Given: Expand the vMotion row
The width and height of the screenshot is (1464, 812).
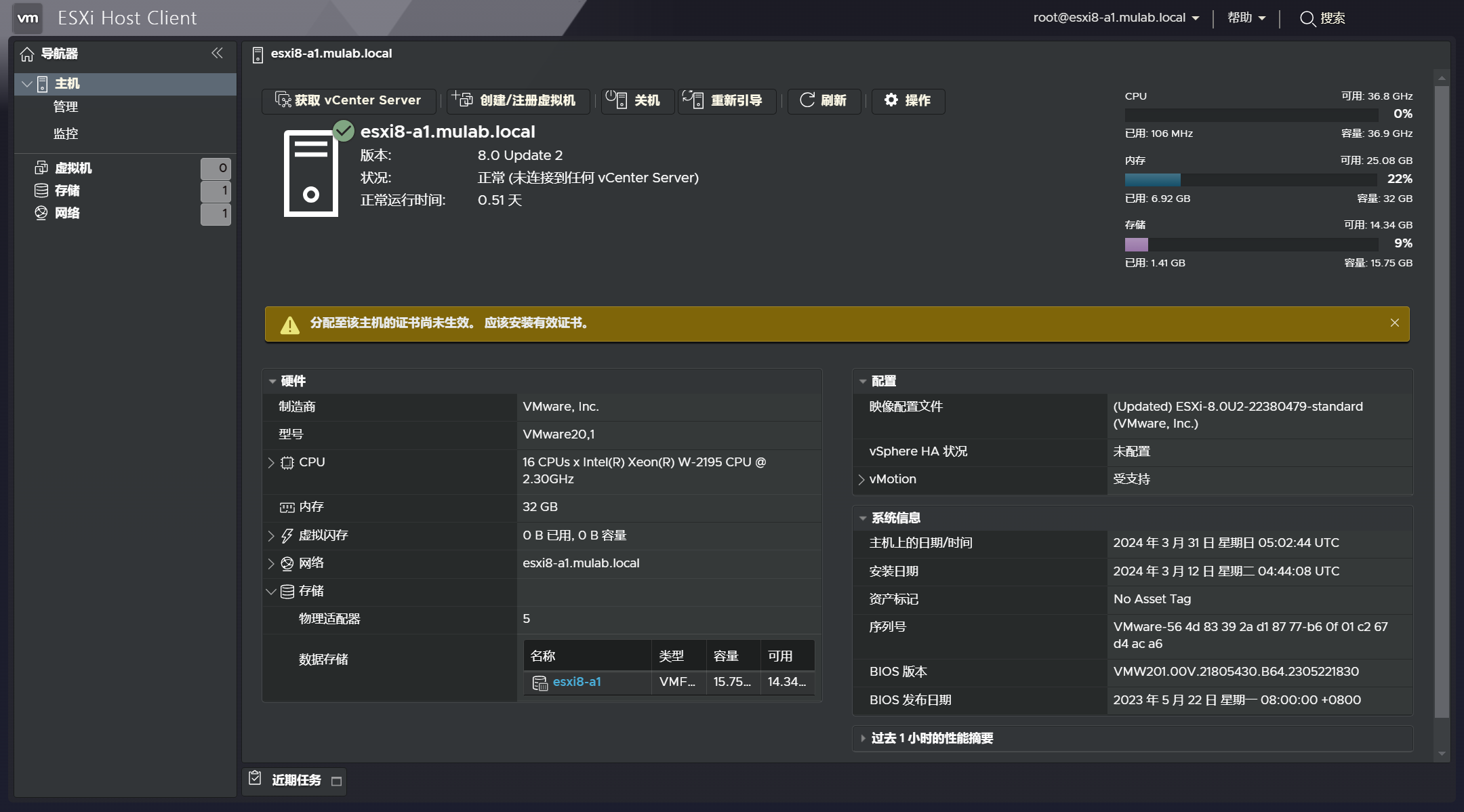Looking at the screenshot, I should 861,480.
